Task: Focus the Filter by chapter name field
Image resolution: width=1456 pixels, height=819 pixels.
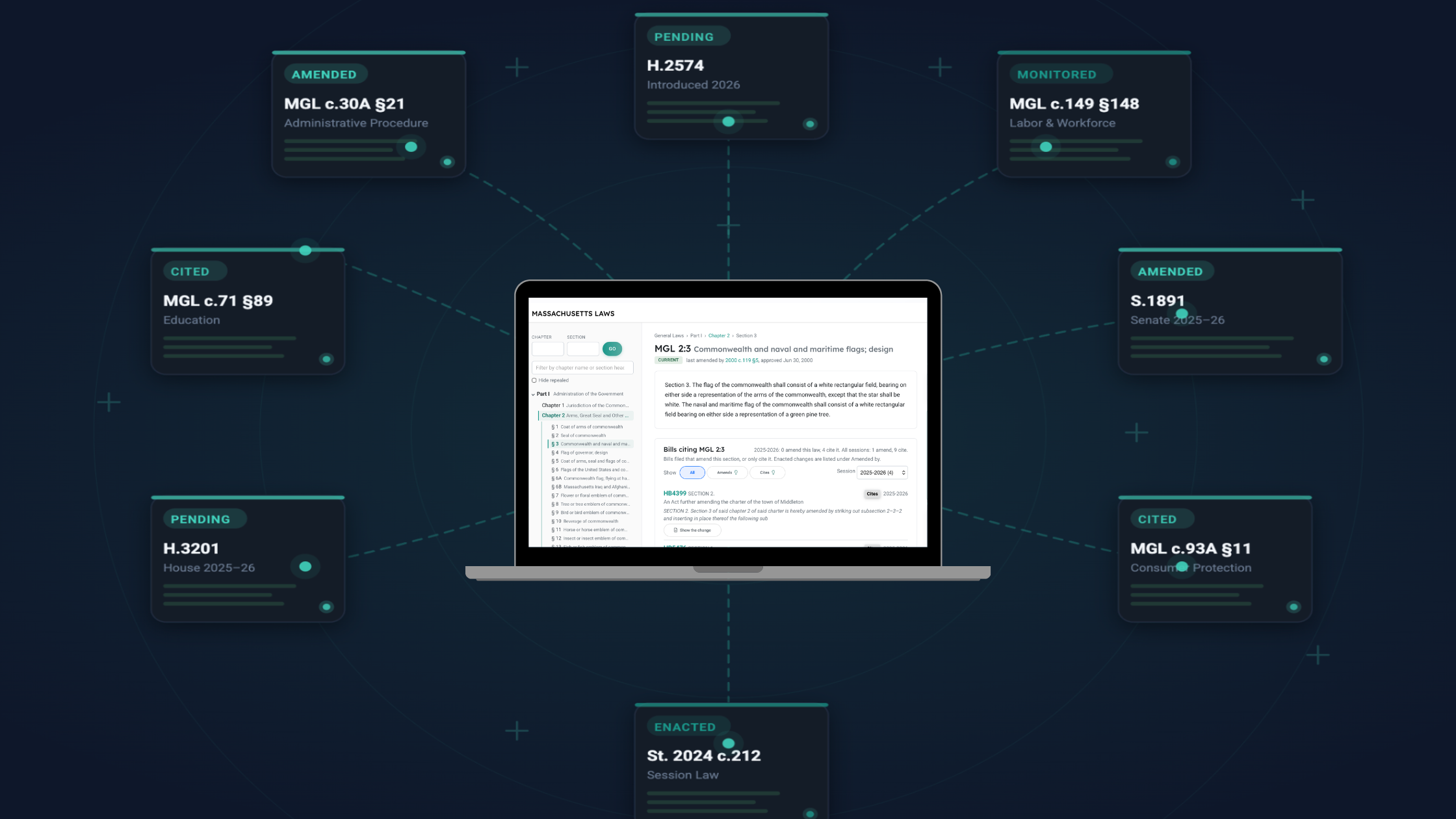Action: (x=582, y=368)
